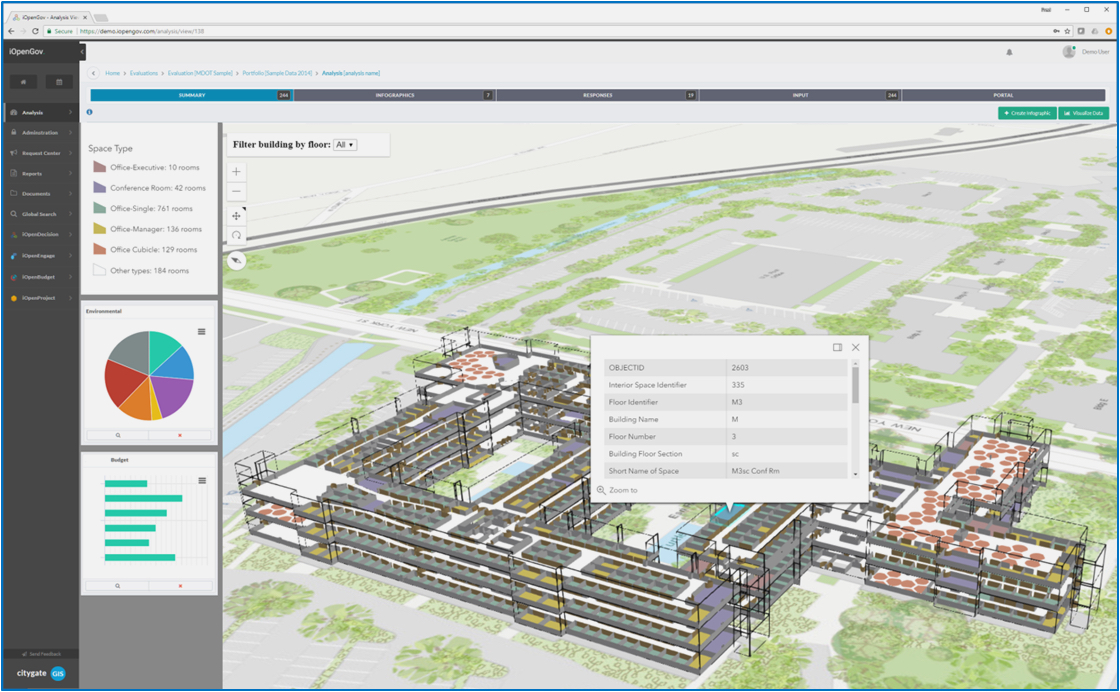Screen dimensions: 1120x692
Task: Switch to the Input tab
Action: tap(800, 95)
